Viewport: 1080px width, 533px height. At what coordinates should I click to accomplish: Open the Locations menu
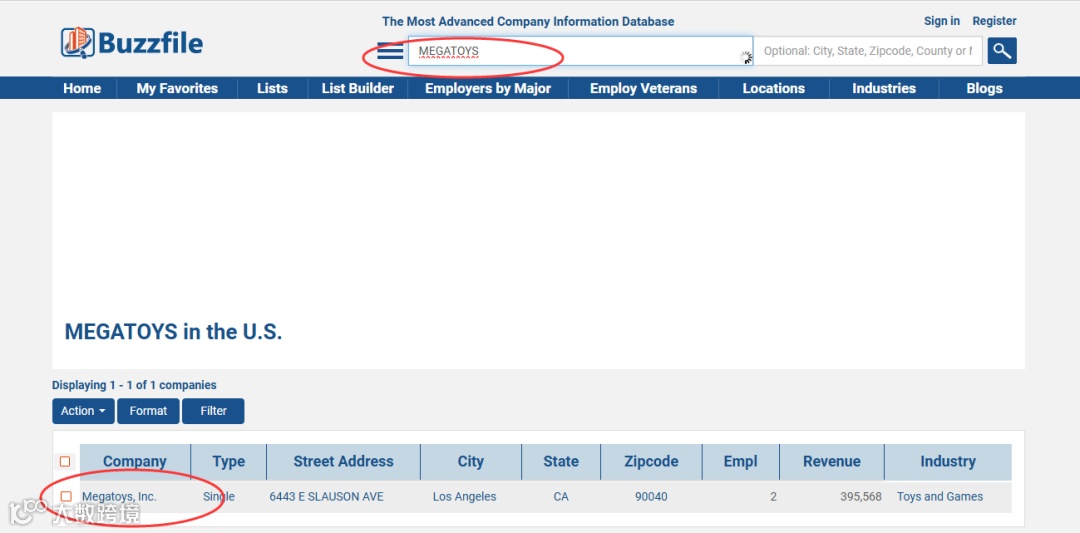click(x=773, y=88)
